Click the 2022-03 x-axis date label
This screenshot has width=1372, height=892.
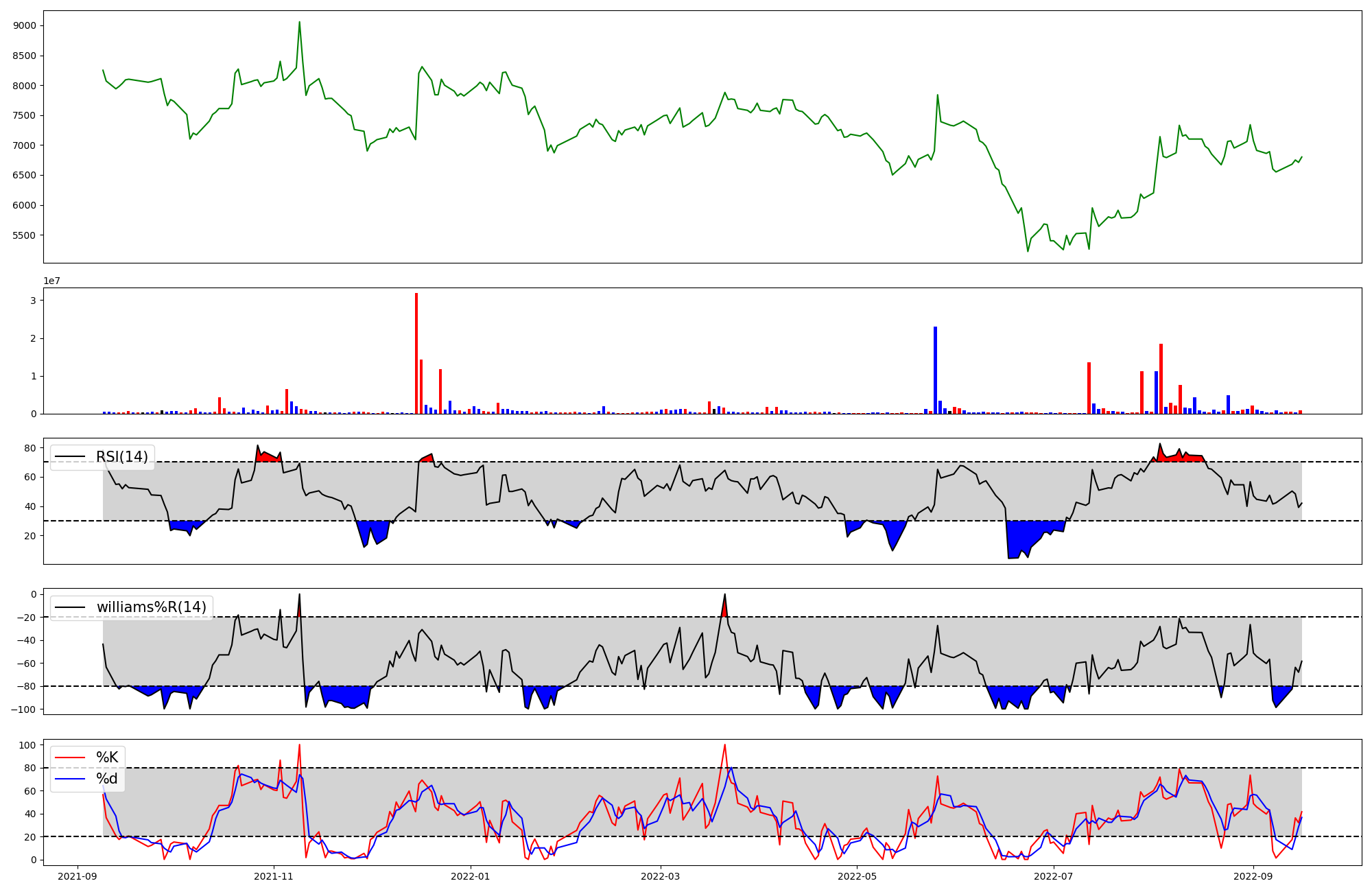point(660,876)
